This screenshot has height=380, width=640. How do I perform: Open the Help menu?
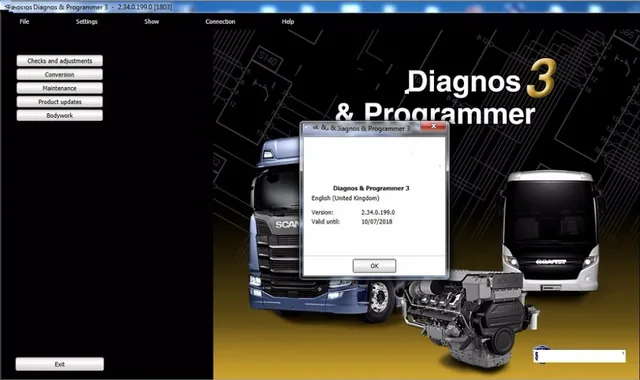point(288,22)
